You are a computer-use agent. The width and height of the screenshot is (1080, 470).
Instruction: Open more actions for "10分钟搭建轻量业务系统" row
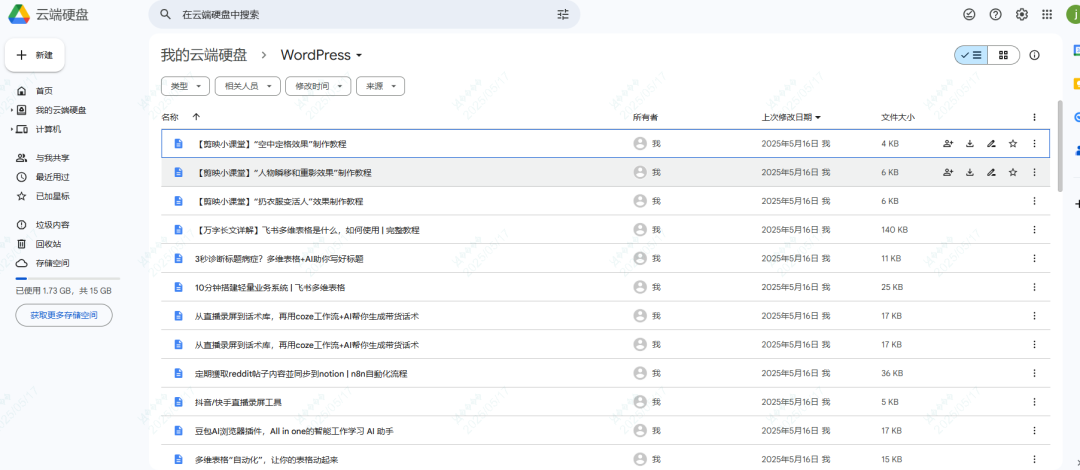pos(1034,287)
